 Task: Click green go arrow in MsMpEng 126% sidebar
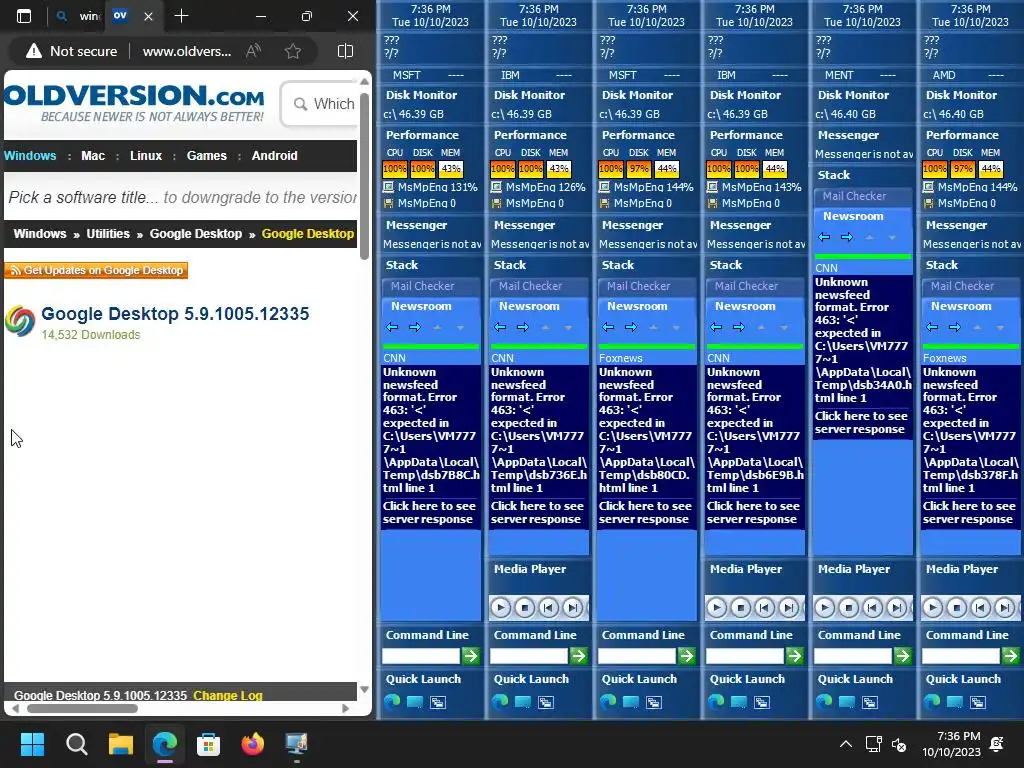[x=579, y=655]
